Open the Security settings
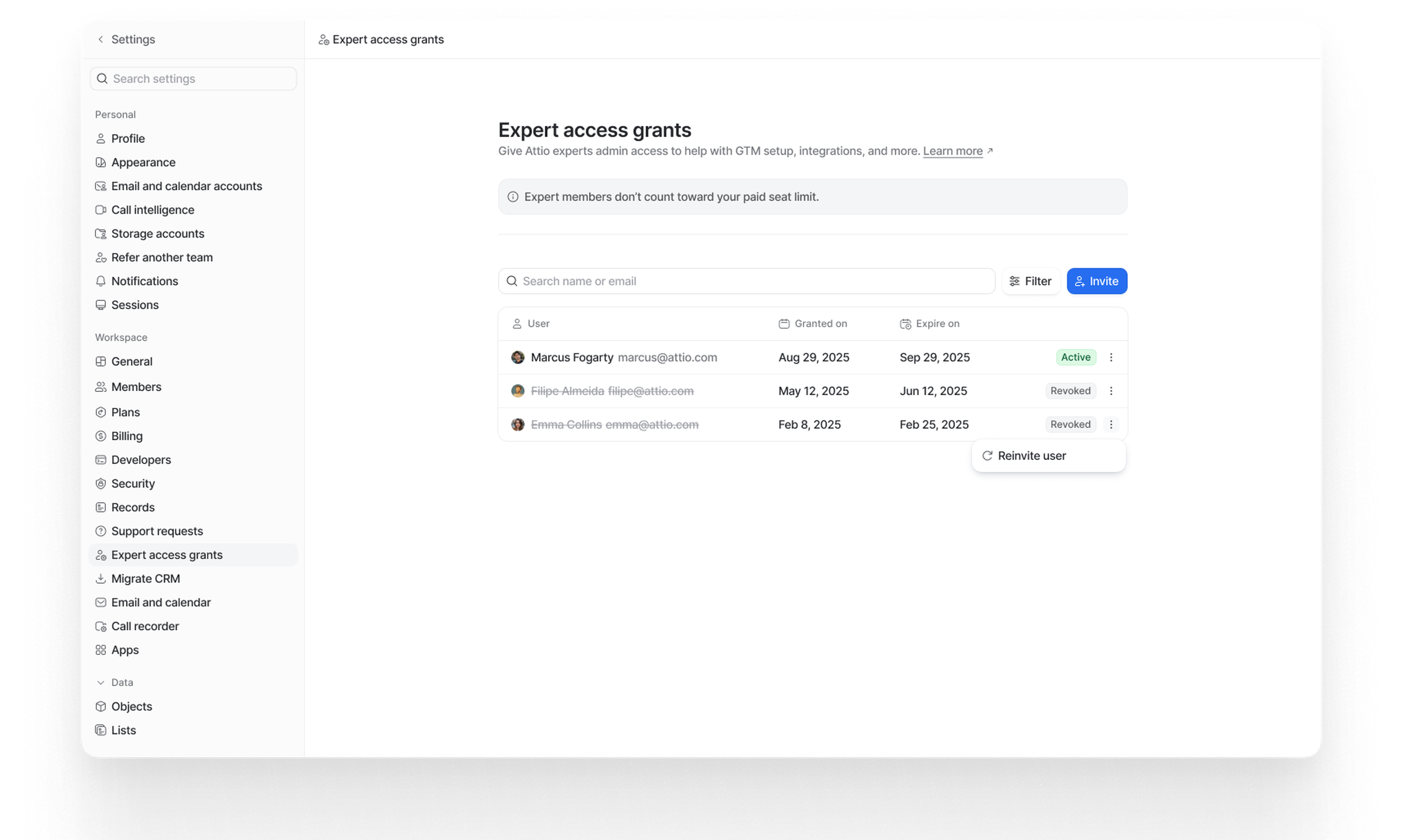1403x840 pixels. coord(132,483)
